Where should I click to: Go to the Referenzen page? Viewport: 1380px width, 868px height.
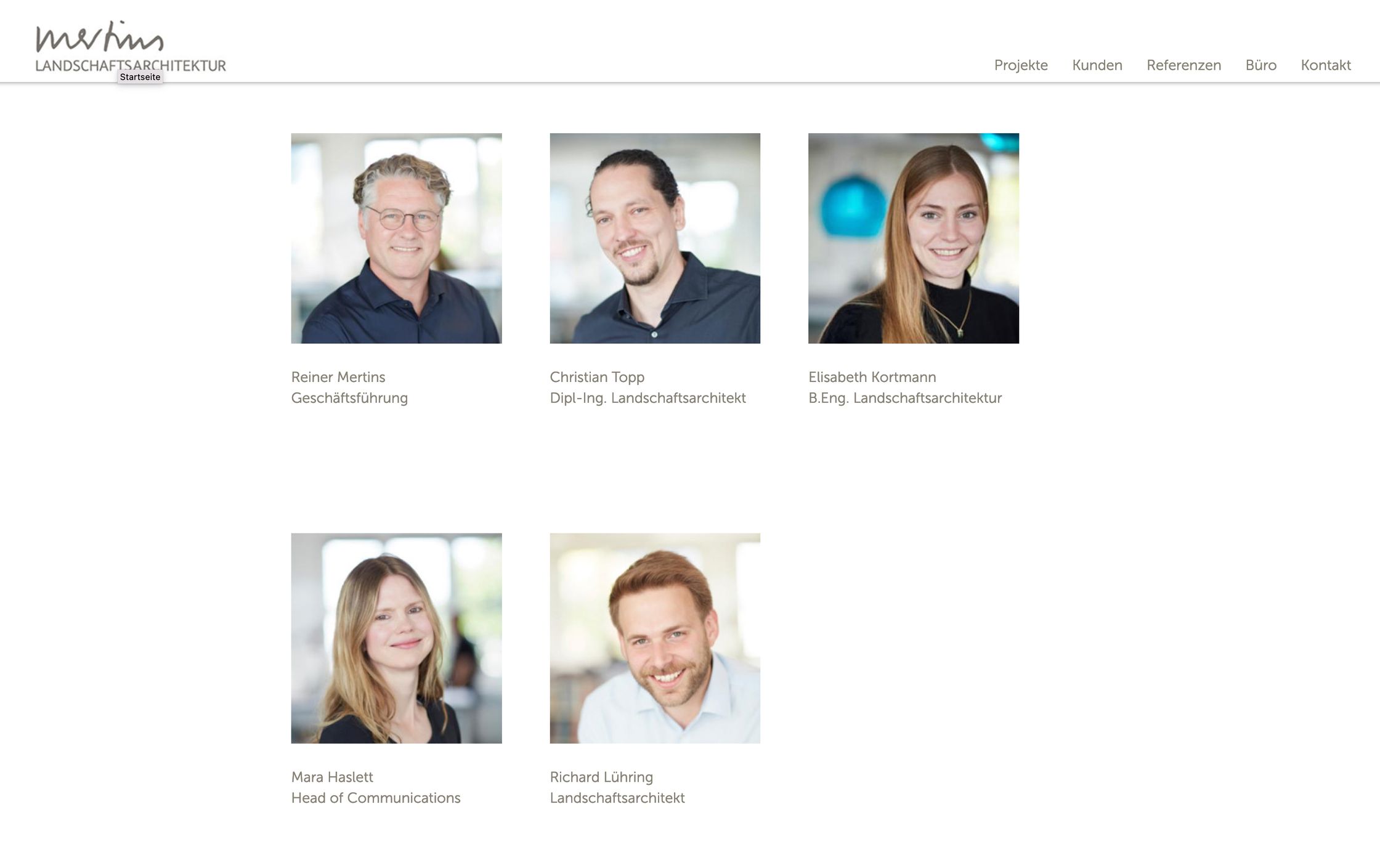tap(1183, 65)
